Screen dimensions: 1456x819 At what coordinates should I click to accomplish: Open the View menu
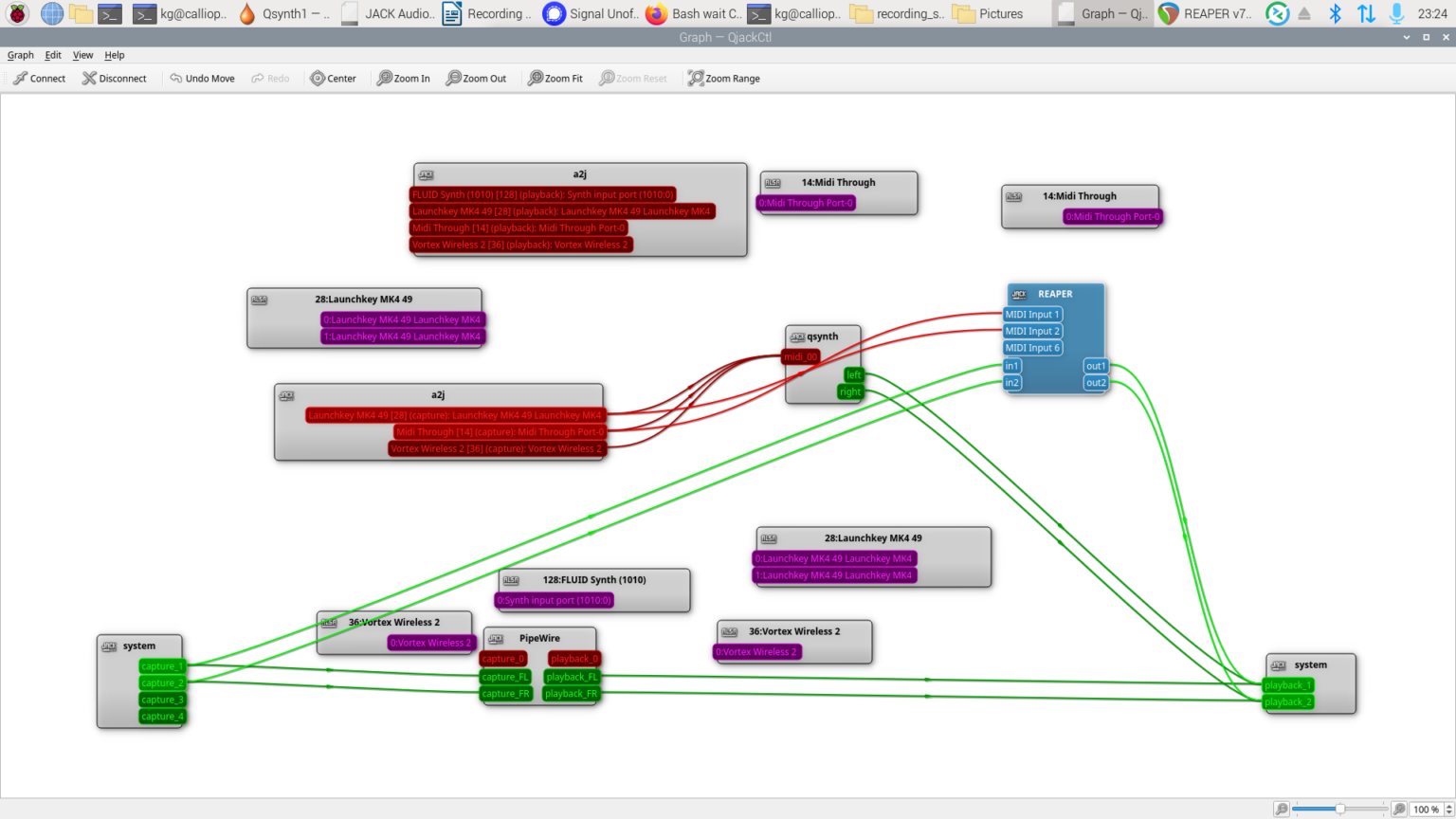pos(82,55)
